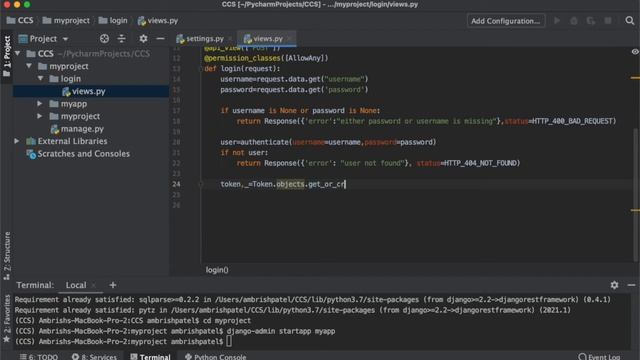
Task: Minimize the Terminal panel
Action: pos(631,285)
